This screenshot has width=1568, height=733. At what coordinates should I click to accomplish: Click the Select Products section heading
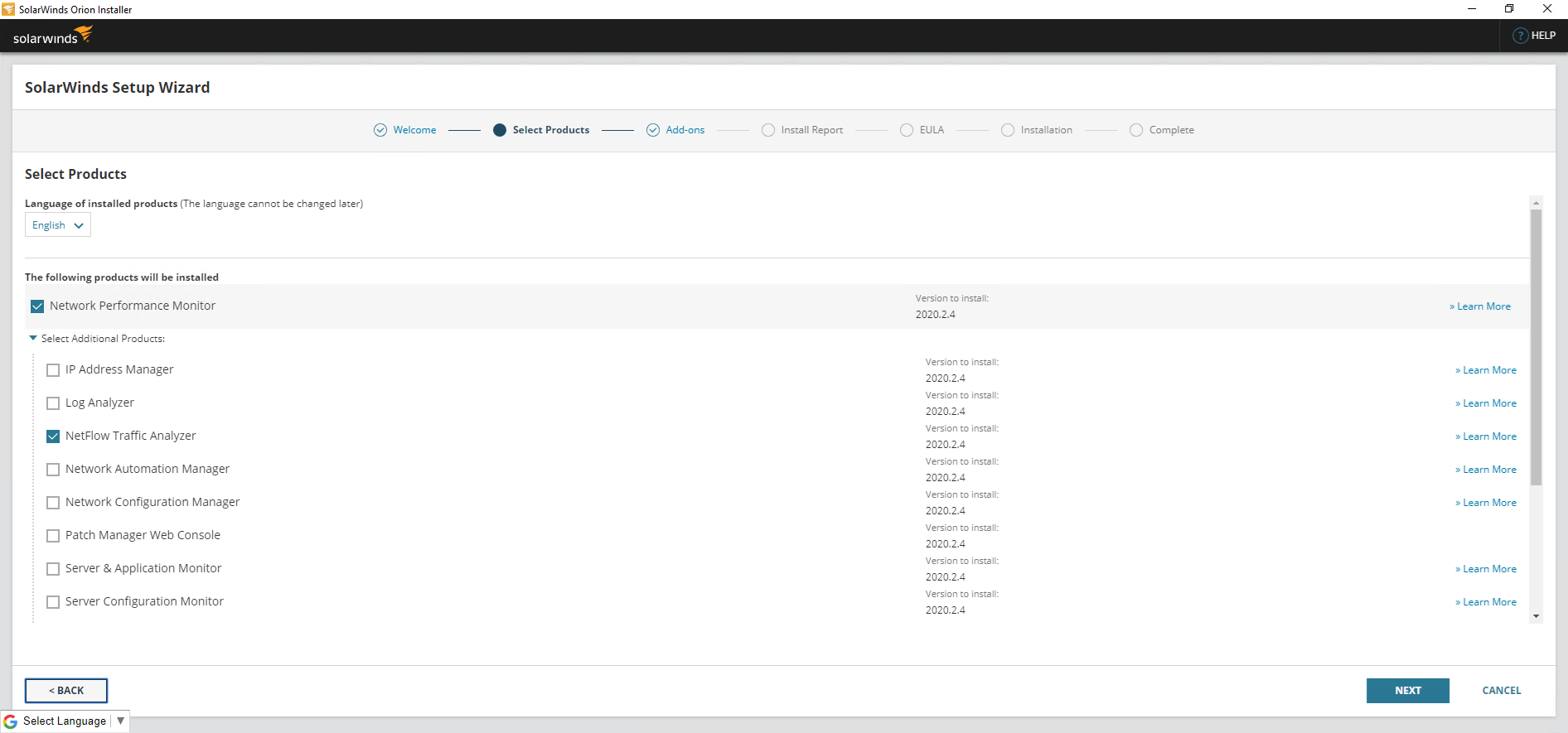(x=75, y=174)
